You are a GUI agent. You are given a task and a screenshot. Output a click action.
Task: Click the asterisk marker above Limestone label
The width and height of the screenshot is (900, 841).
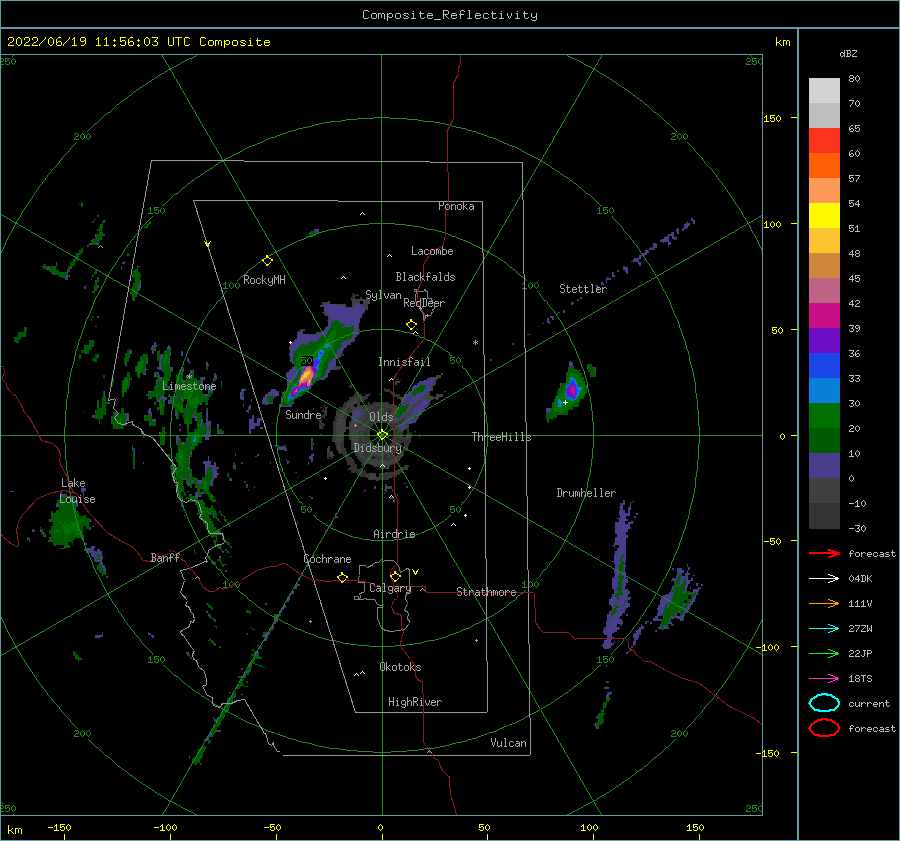click(x=189, y=377)
